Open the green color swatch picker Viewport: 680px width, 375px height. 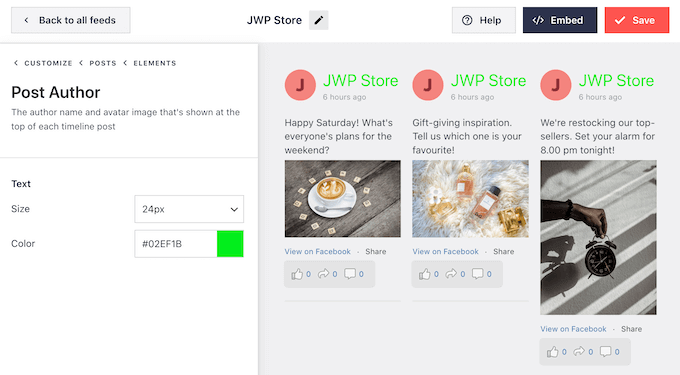[x=230, y=244]
